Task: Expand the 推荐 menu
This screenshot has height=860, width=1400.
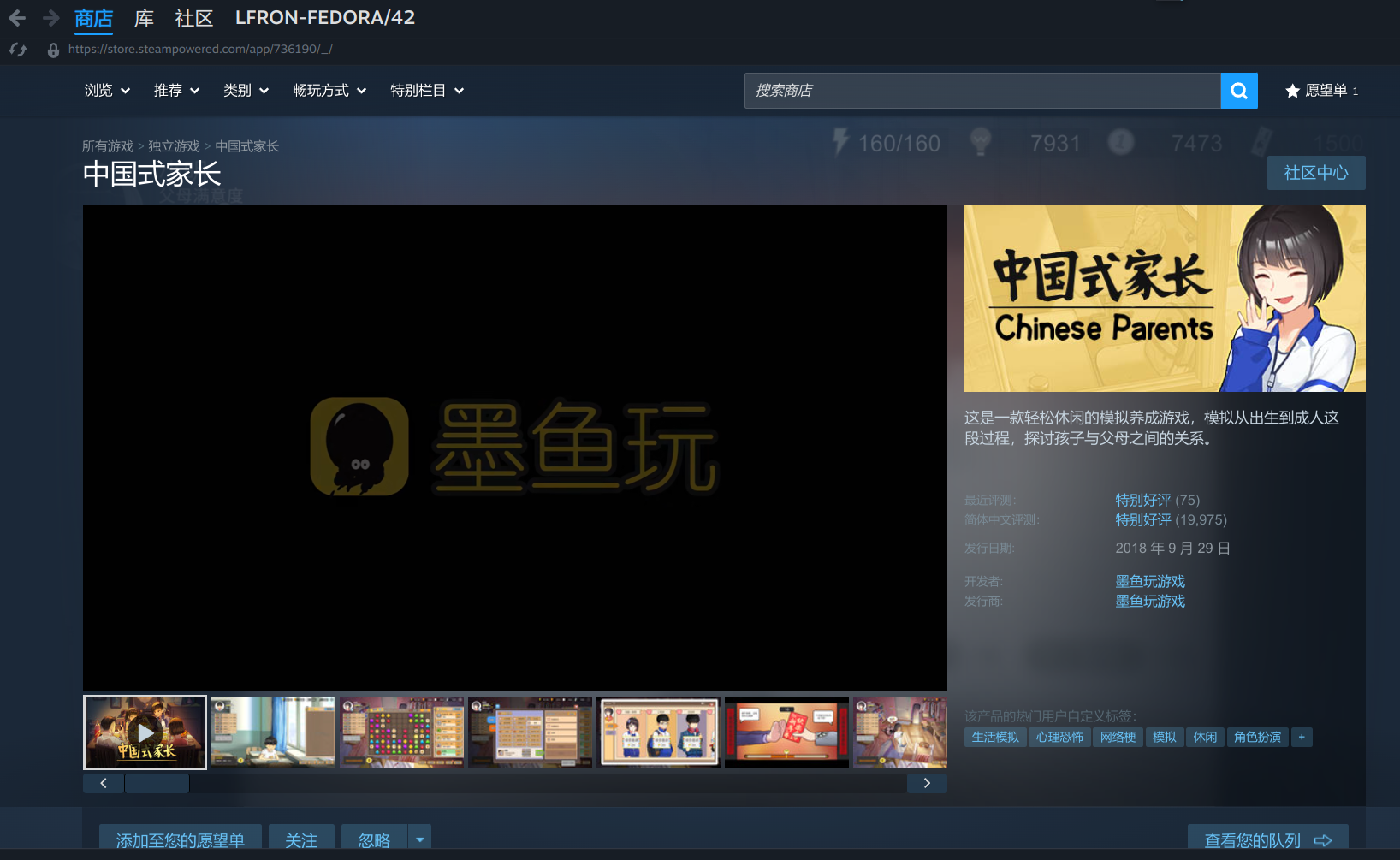Action: click(176, 91)
